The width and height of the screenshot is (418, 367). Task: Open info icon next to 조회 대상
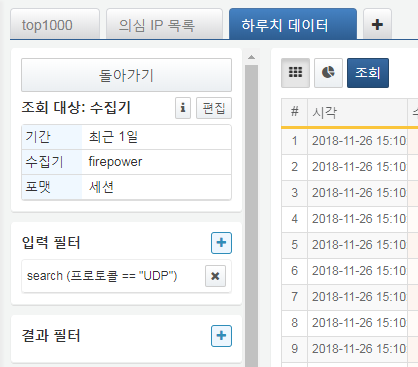(183, 108)
